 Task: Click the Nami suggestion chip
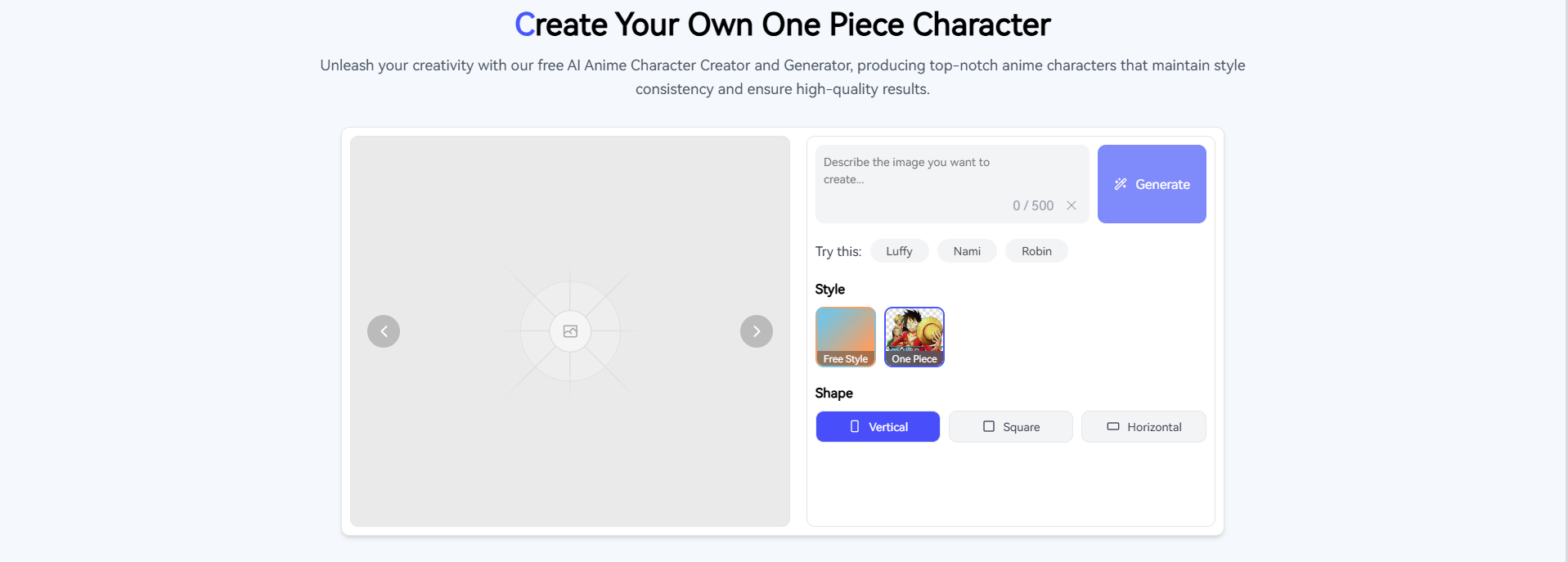(966, 250)
